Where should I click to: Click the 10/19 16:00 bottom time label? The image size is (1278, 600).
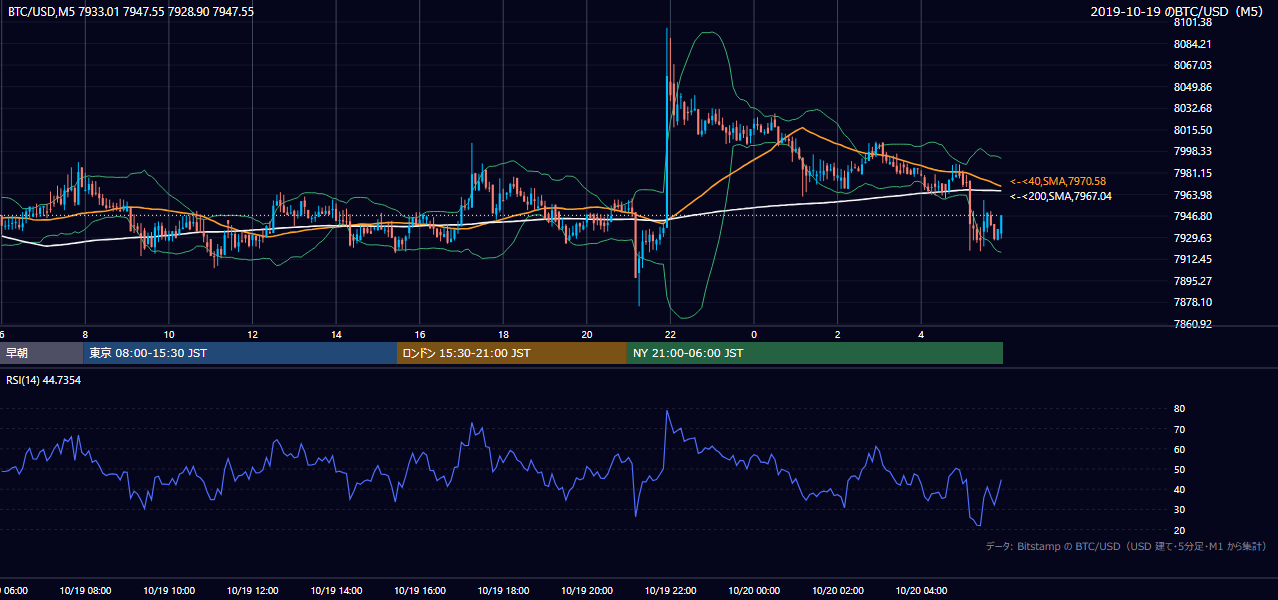click(419, 591)
